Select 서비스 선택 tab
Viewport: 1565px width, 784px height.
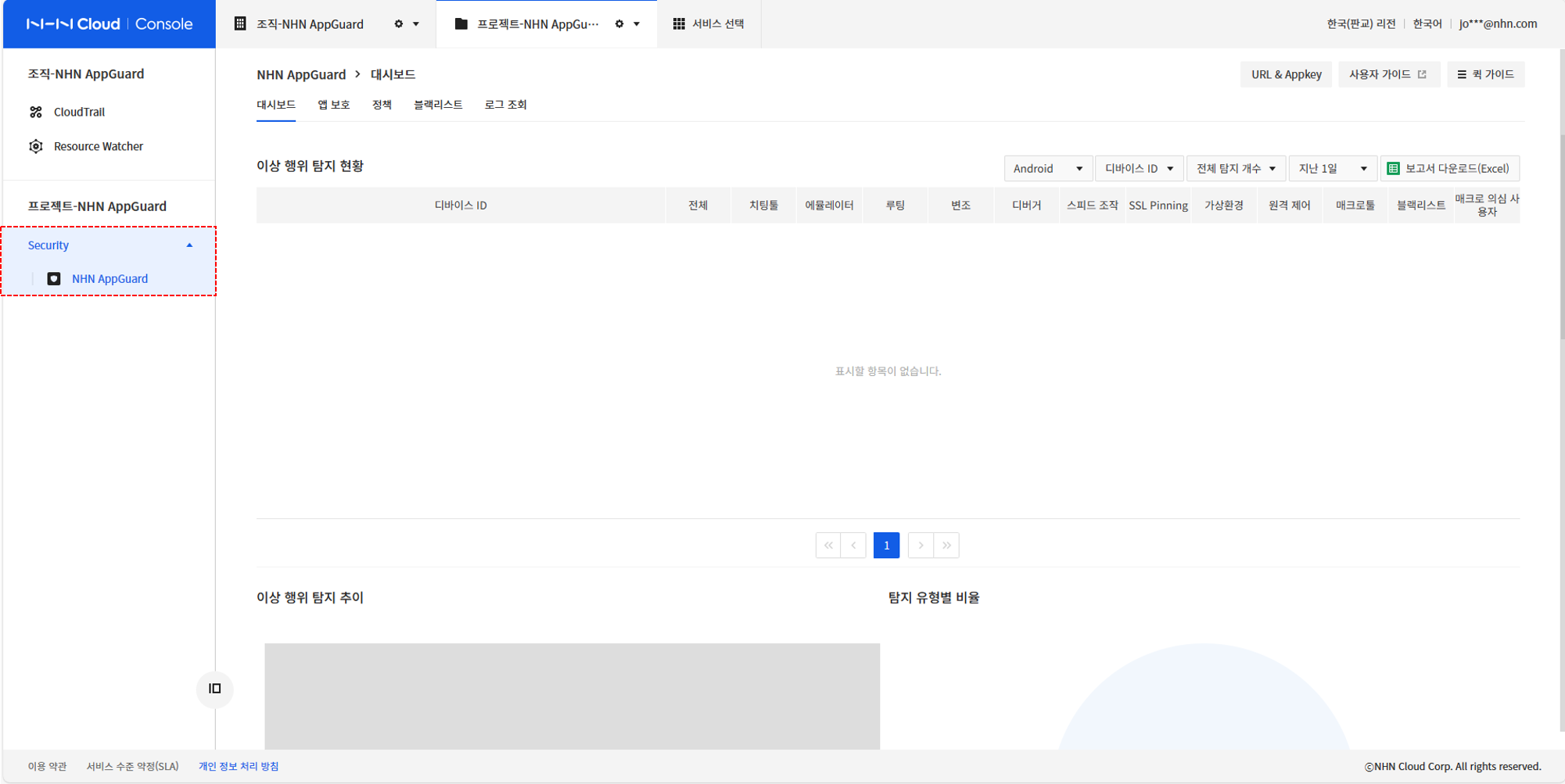tap(709, 23)
